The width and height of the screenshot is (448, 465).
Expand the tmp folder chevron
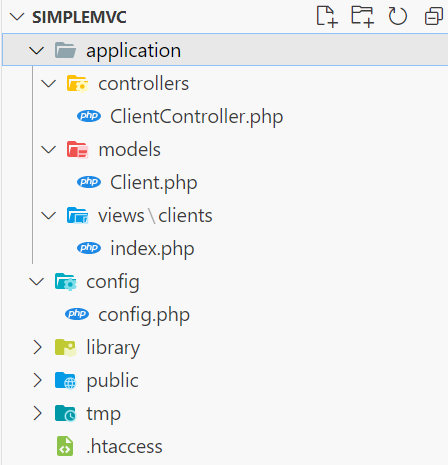[37, 413]
